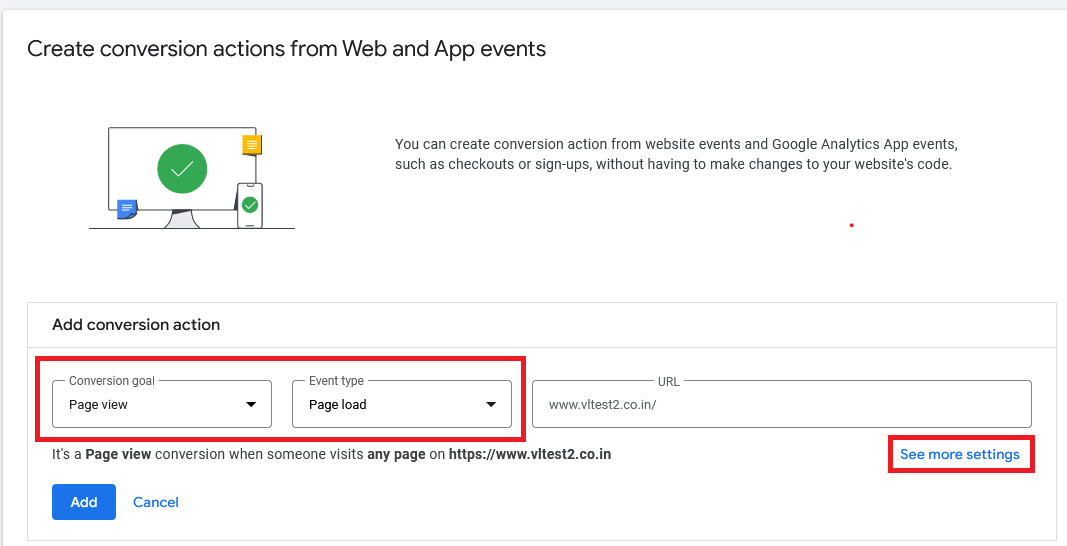Expand the Conversion goal dropdown arrow
The image size is (1067, 546).
[x=251, y=405]
